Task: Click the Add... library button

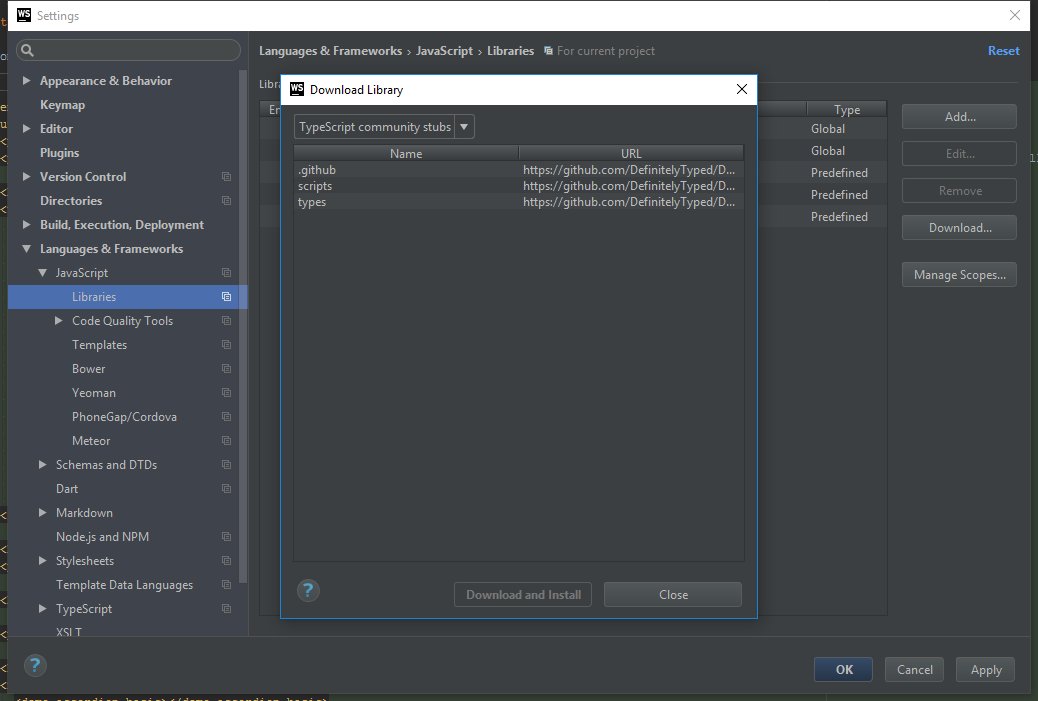Action: (x=959, y=117)
